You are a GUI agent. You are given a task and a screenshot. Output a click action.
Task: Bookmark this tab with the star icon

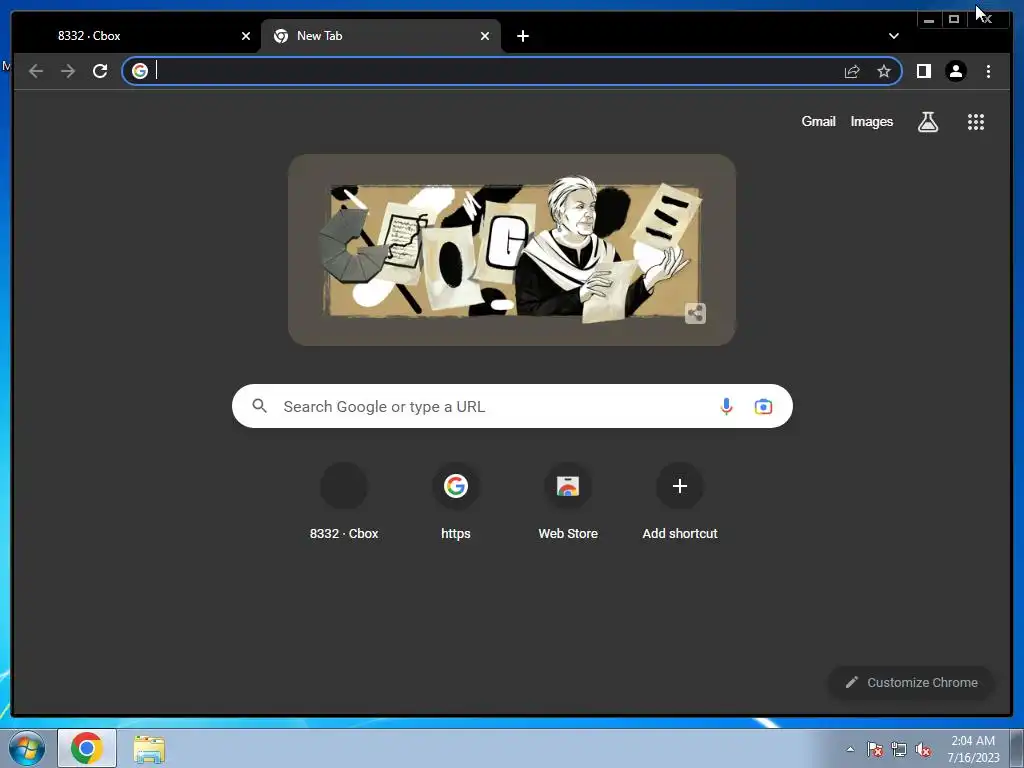click(884, 71)
